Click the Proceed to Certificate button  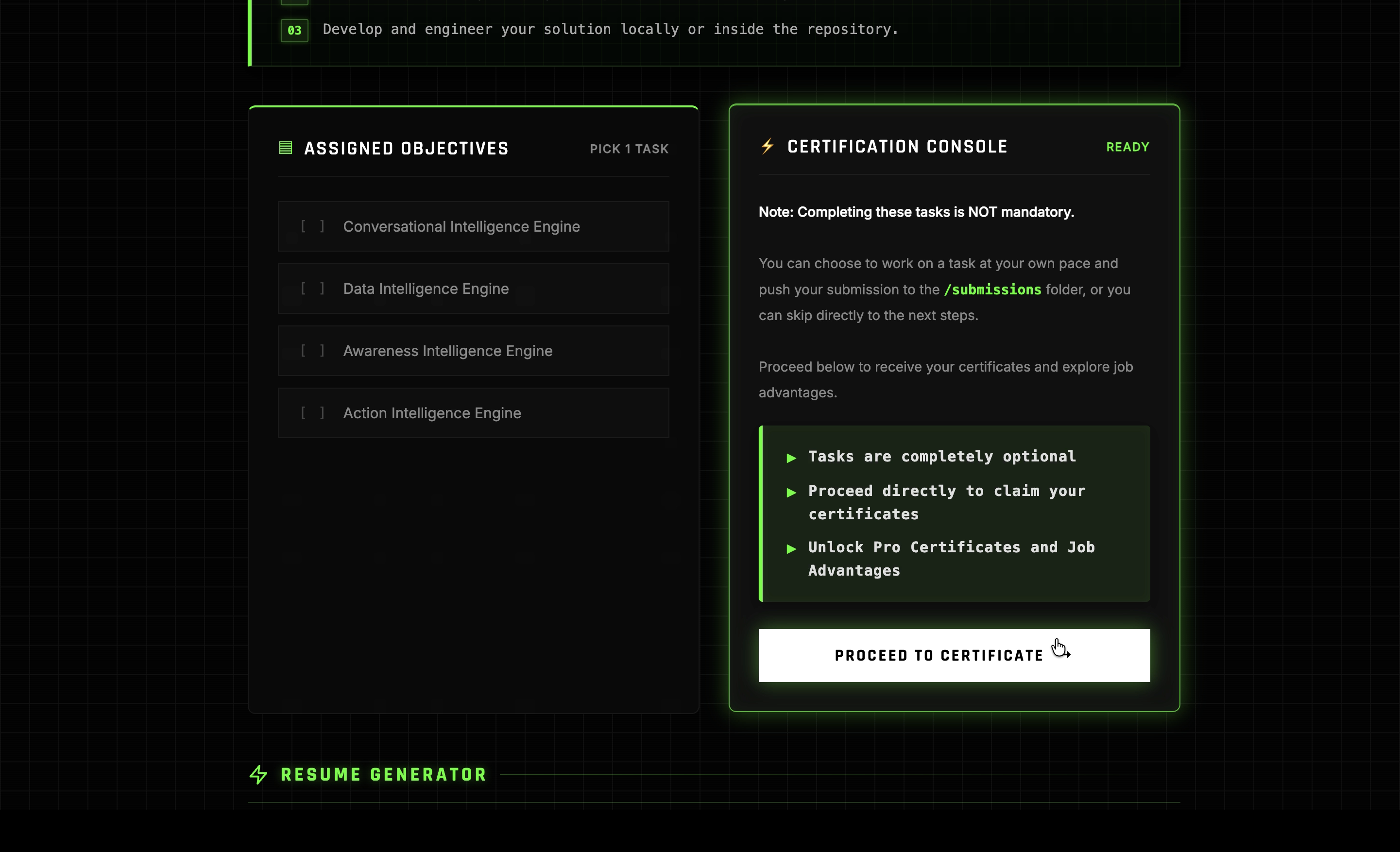coord(954,655)
